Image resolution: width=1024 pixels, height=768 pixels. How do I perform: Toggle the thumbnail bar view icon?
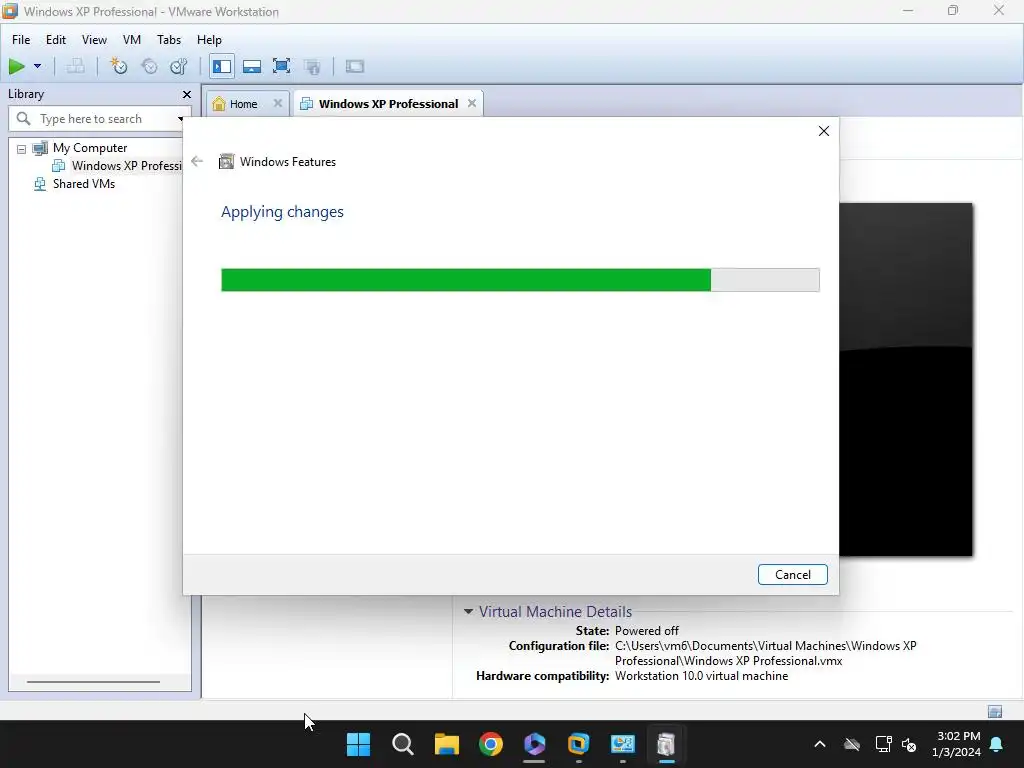(x=251, y=66)
